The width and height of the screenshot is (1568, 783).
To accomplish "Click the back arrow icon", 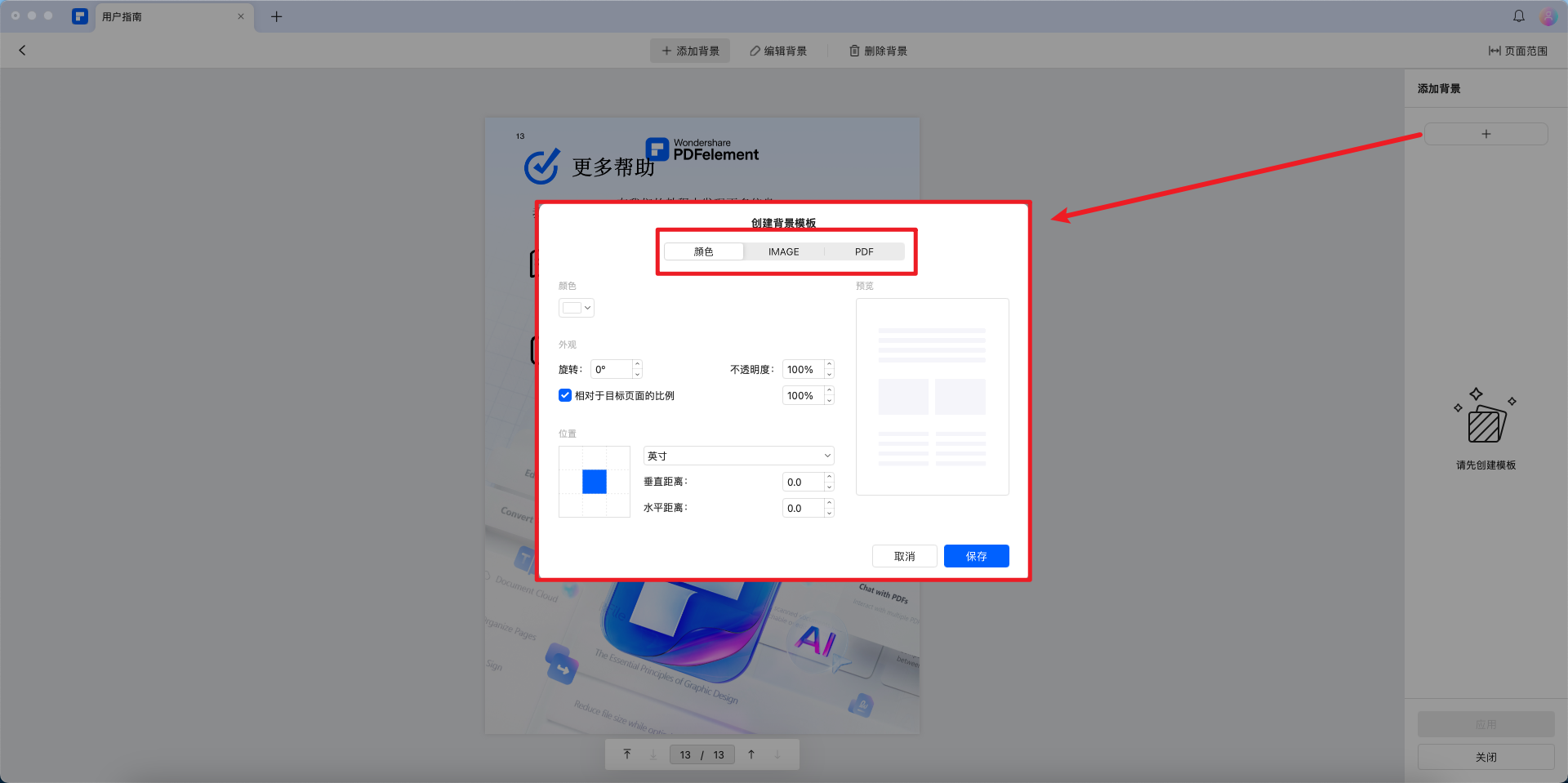I will tap(22, 51).
